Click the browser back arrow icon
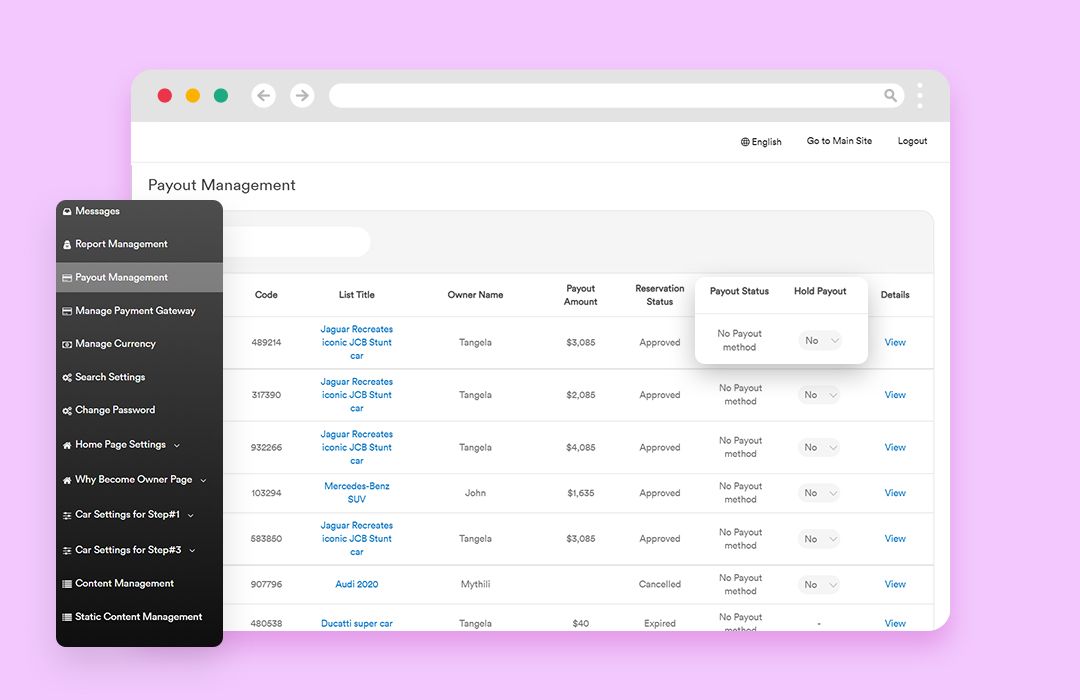This screenshot has height=700, width=1080. click(264, 95)
